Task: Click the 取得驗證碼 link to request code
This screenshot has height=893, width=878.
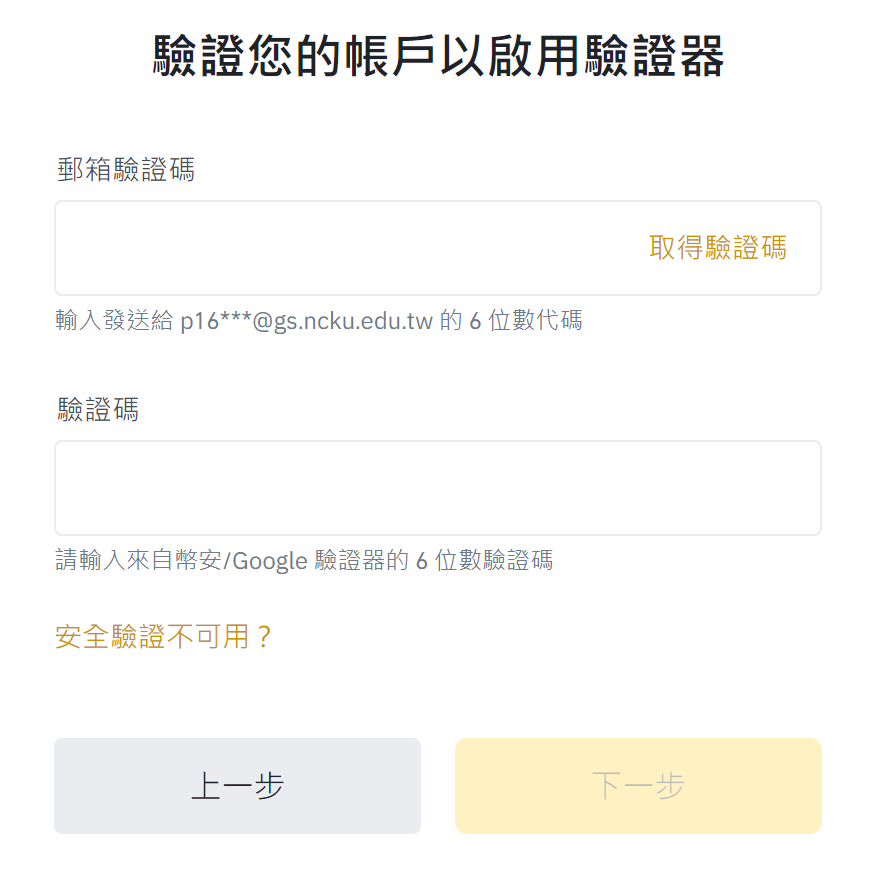Action: pyautogui.click(x=717, y=248)
